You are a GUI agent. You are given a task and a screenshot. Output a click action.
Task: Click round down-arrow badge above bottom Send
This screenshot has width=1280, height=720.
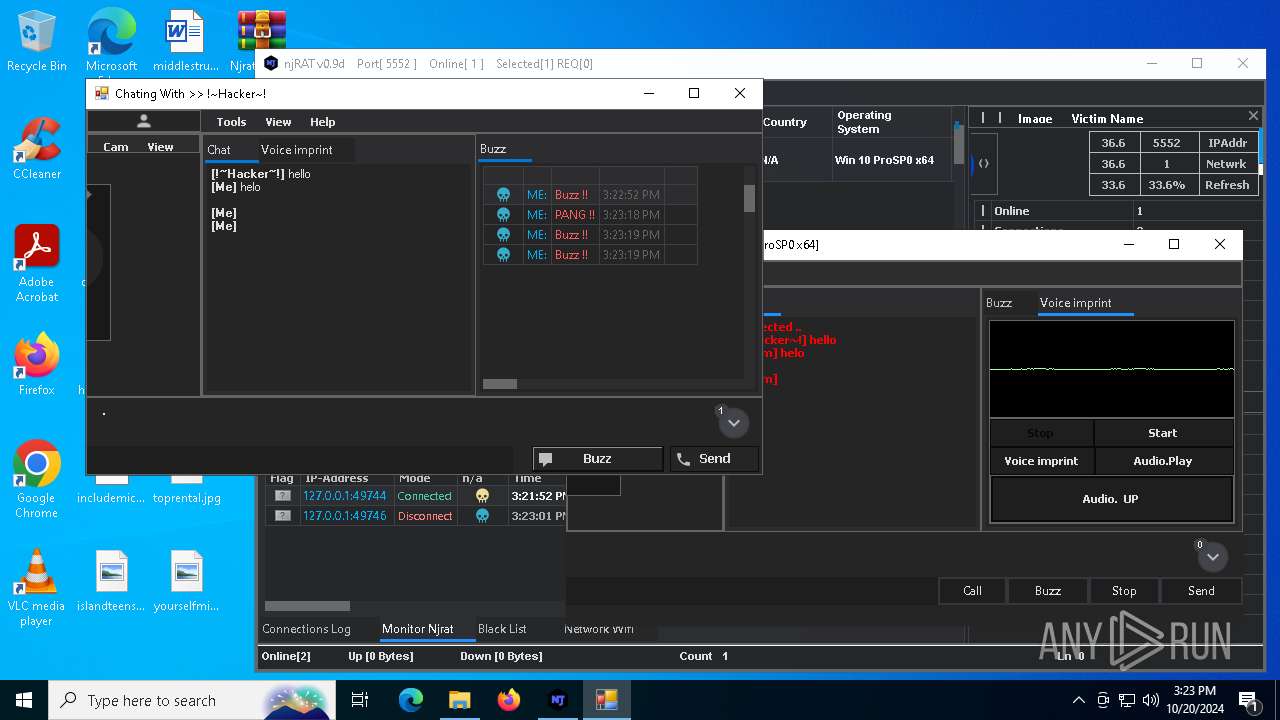[x=1213, y=556]
